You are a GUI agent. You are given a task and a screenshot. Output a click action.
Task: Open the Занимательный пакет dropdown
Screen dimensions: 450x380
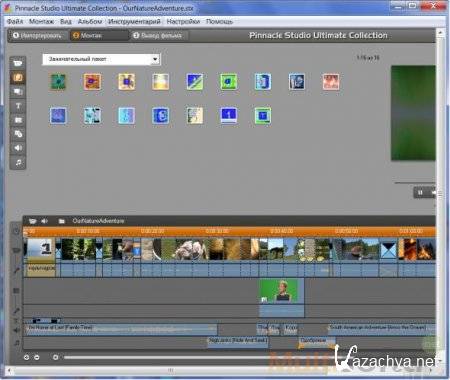(x=101, y=59)
